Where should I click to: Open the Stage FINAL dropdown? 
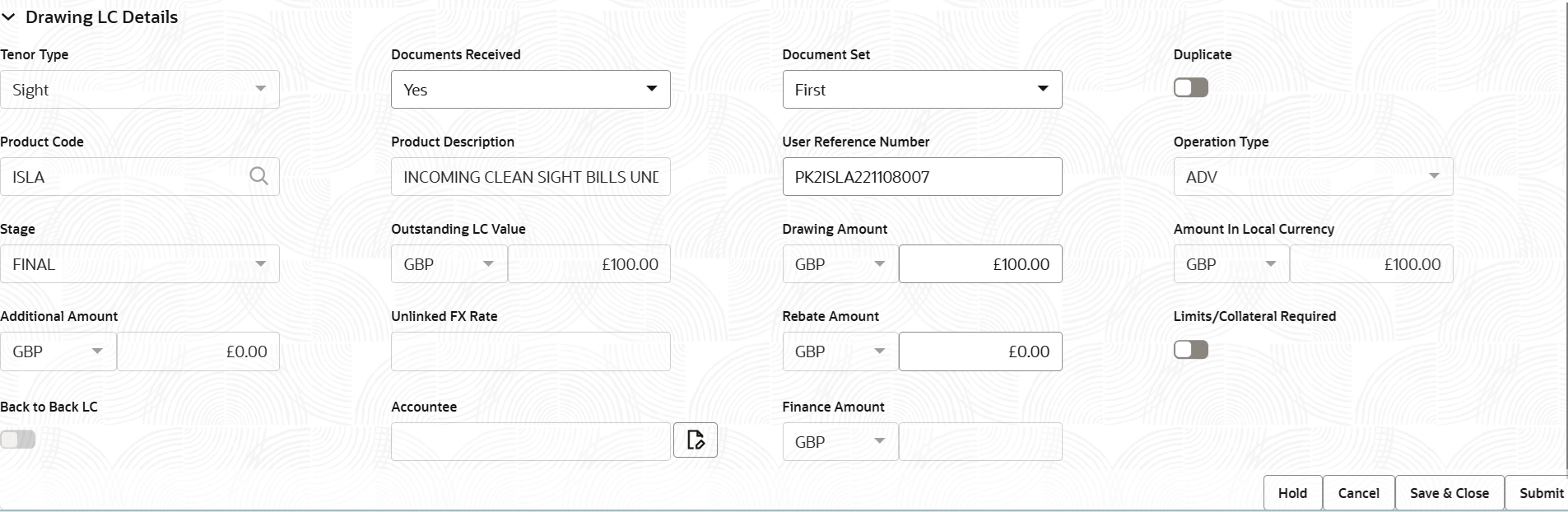[140, 263]
